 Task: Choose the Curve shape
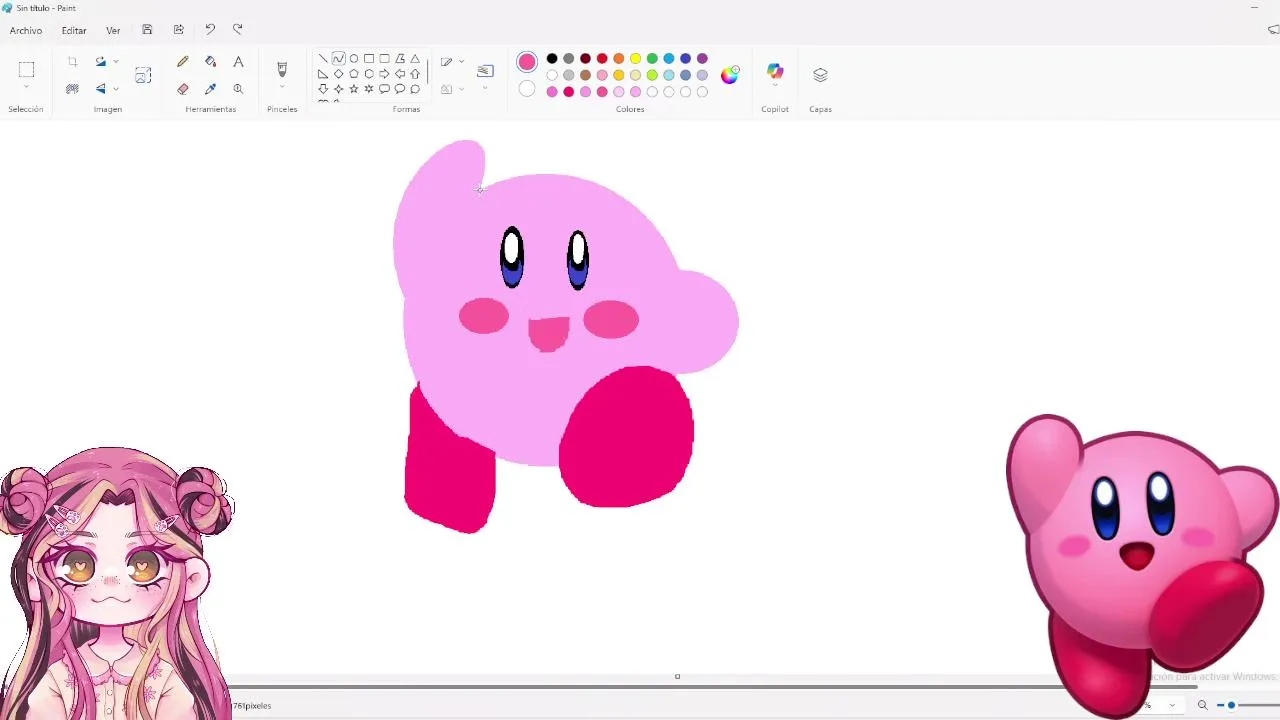[x=338, y=59]
